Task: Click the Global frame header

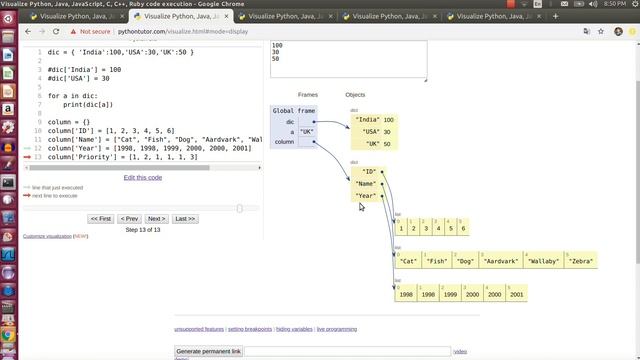Action: click(293, 111)
